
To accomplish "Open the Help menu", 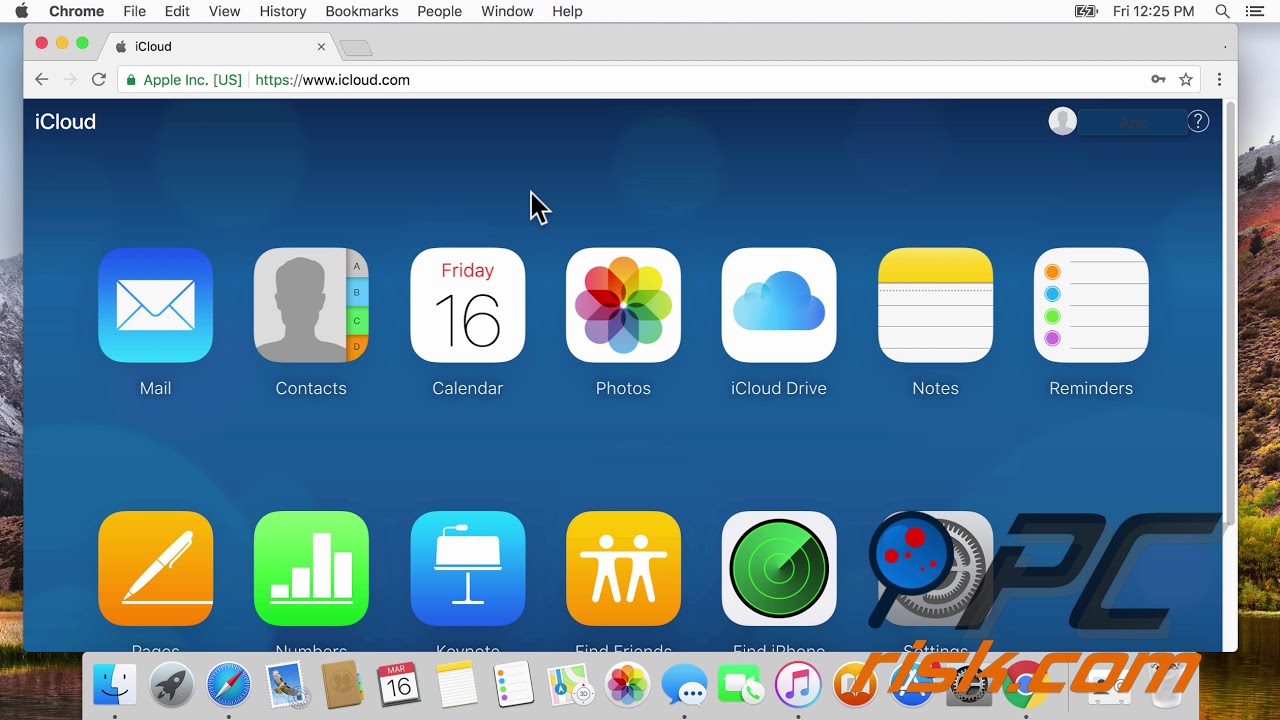I will [x=567, y=11].
